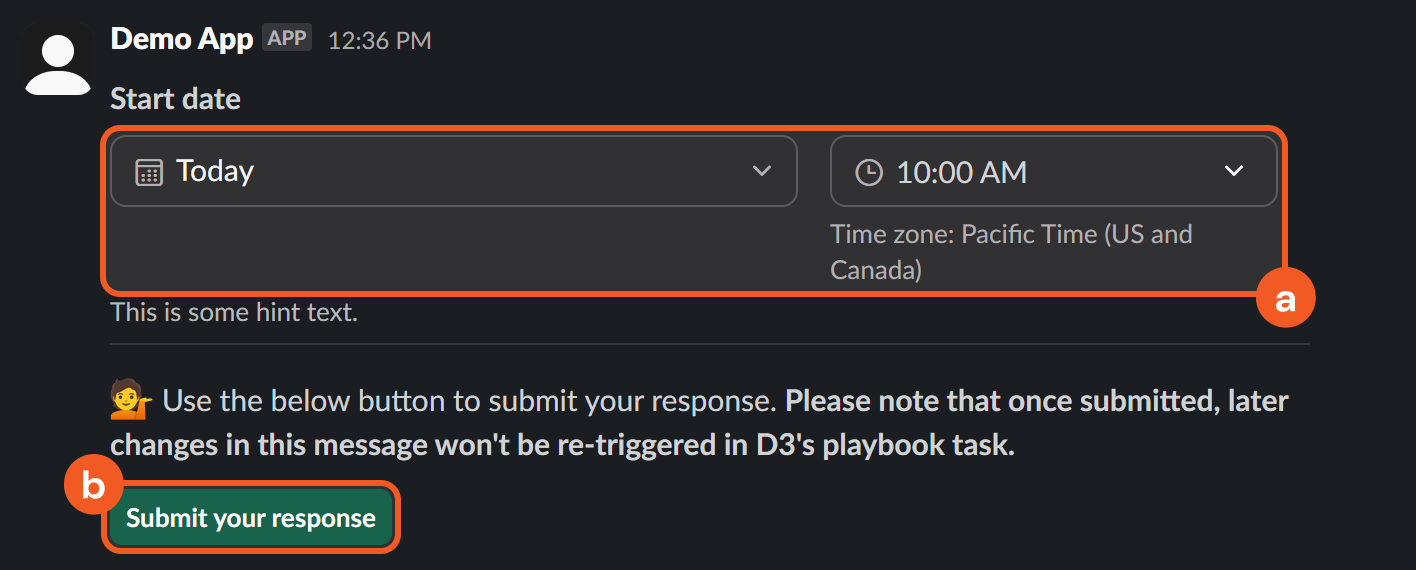Screen dimensions: 1416x570
Task: Click "This is some hint text."
Action: click(x=234, y=312)
